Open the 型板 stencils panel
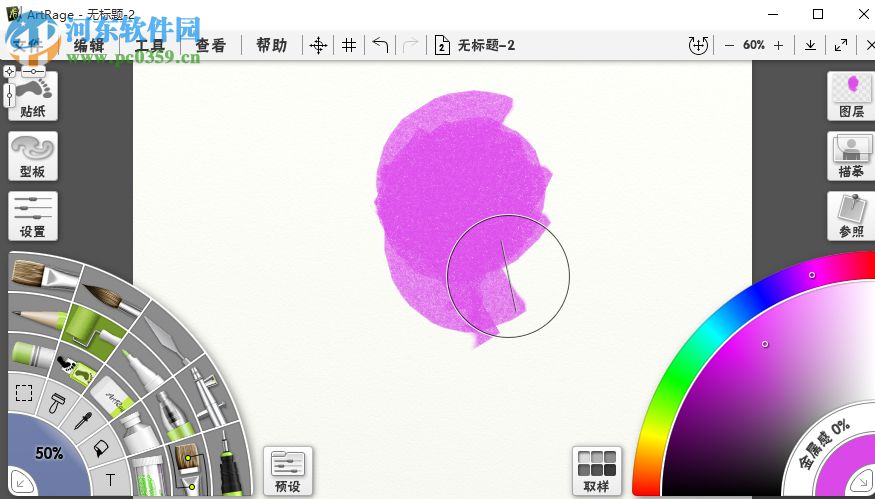The width and height of the screenshot is (875, 499). click(x=33, y=156)
